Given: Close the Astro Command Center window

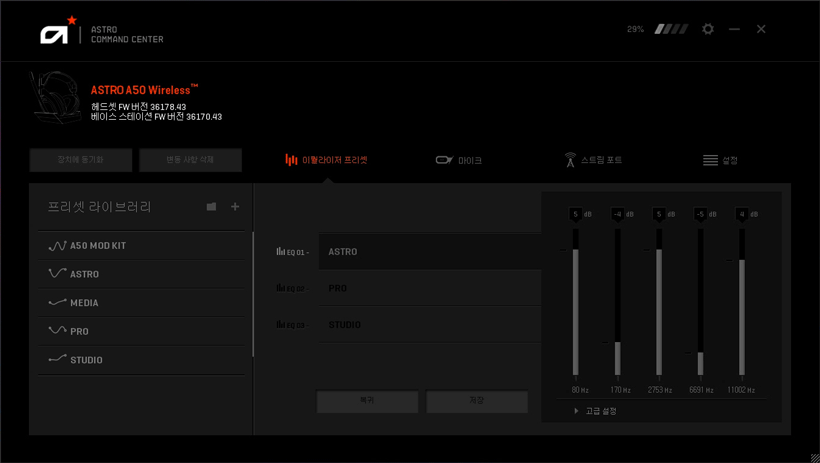Looking at the screenshot, I should pos(761,29).
